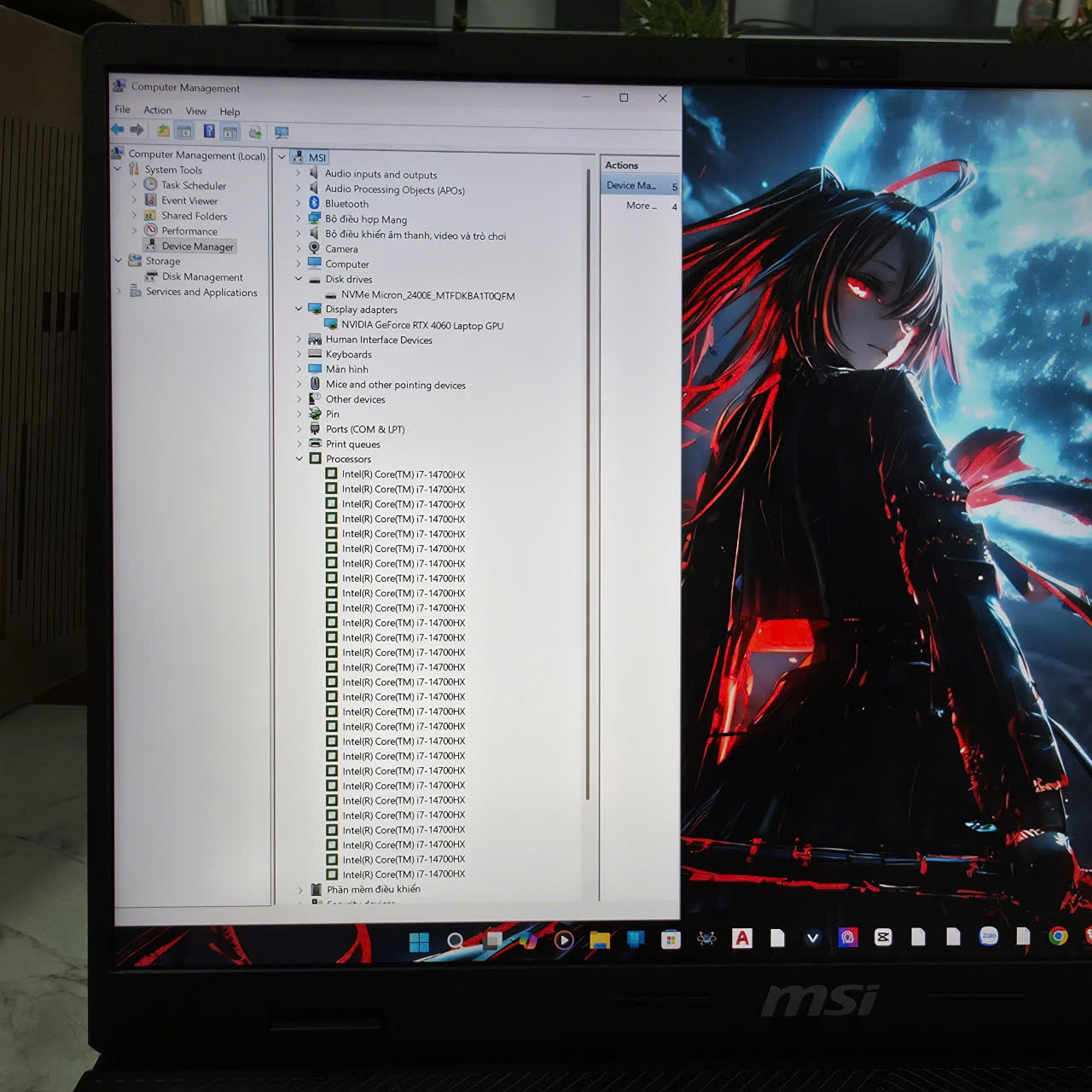Expand Audio inputs and outputs
The width and height of the screenshot is (1092, 1092).
pyautogui.click(x=298, y=173)
